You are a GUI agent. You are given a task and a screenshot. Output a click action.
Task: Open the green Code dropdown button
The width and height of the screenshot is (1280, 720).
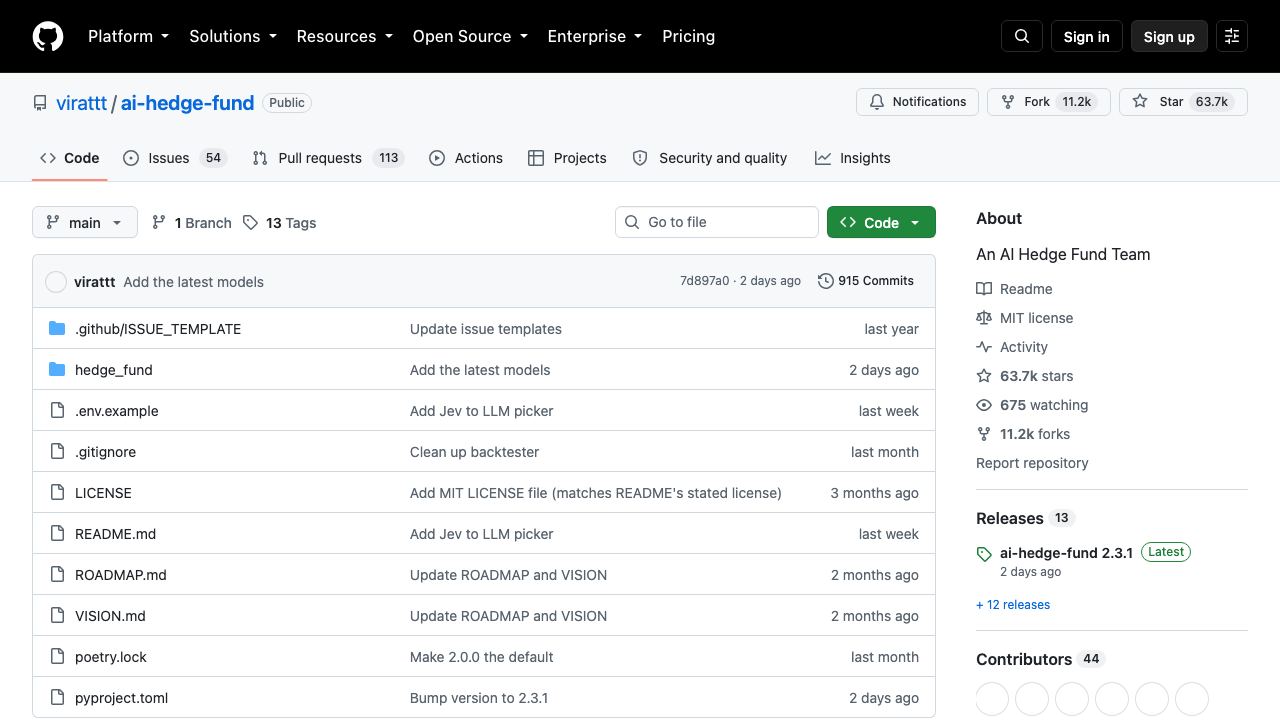tap(881, 222)
